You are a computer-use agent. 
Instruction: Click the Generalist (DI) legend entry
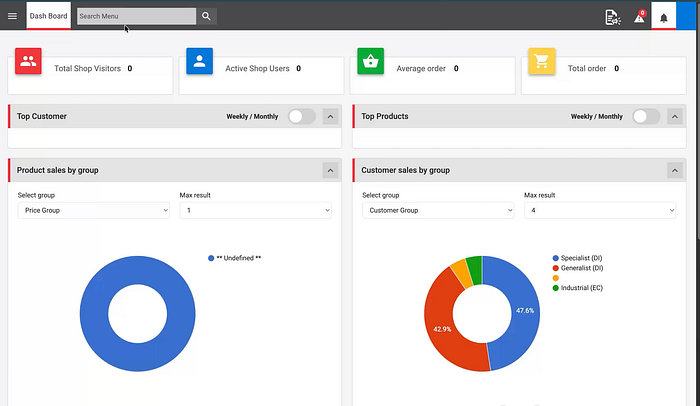[x=578, y=268]
